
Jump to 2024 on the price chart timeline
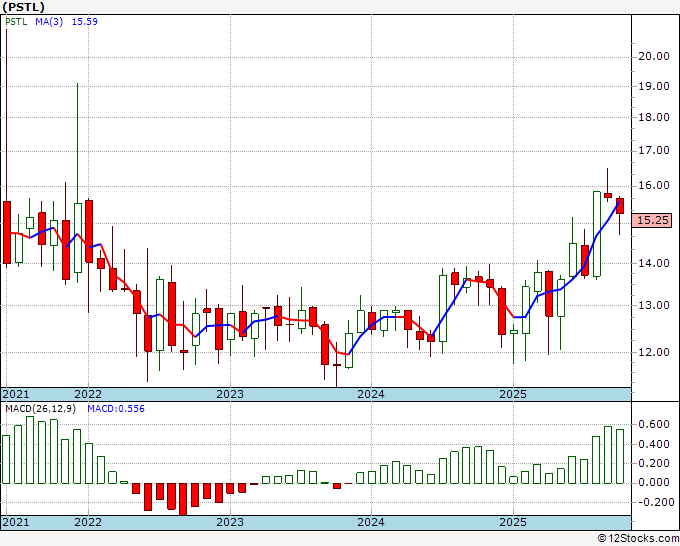coord(371,394)
